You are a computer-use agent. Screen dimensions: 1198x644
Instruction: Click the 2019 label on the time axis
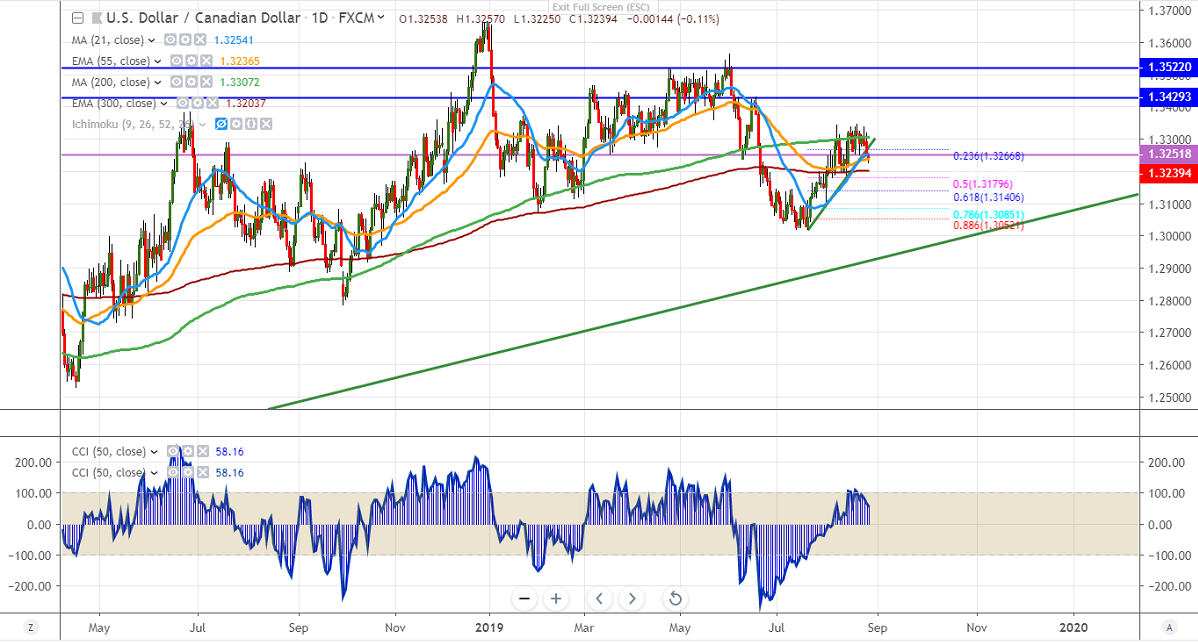[489, 628]
